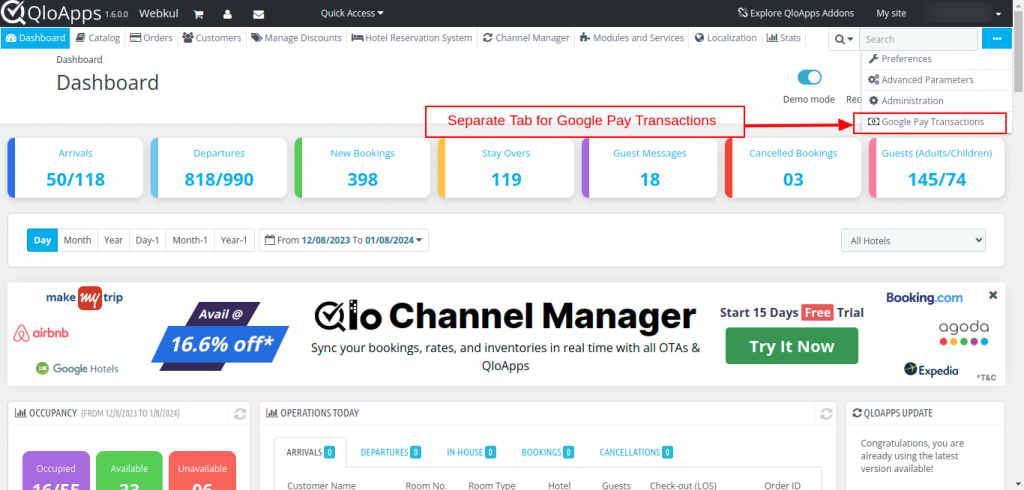Click the Agoda logo in banner
The height and width of the screenshot is (490, 1024).
tap(963, 333)
